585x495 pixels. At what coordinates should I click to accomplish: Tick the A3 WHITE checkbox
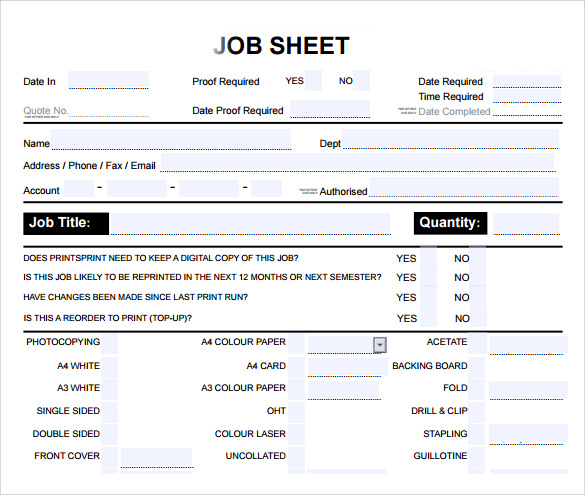coord(109,389)
